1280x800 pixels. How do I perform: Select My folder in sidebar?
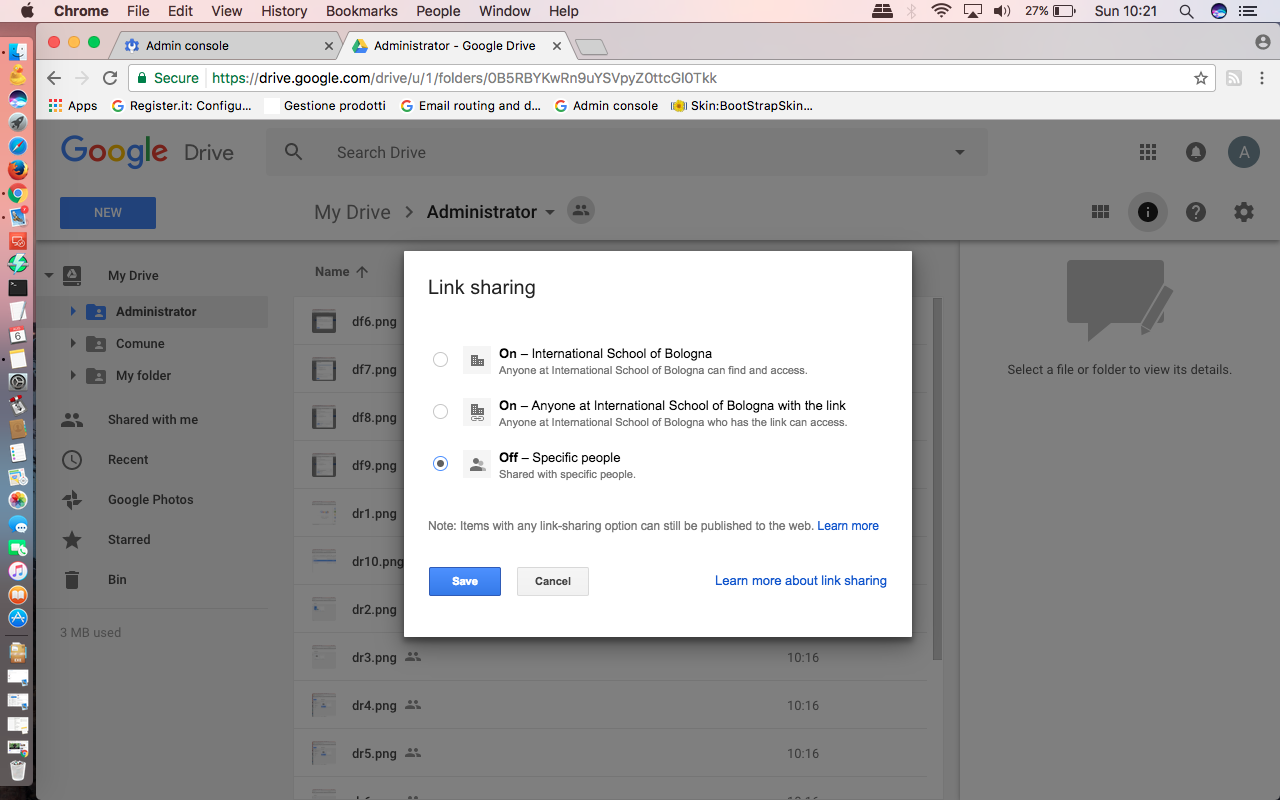coord(143,375)
